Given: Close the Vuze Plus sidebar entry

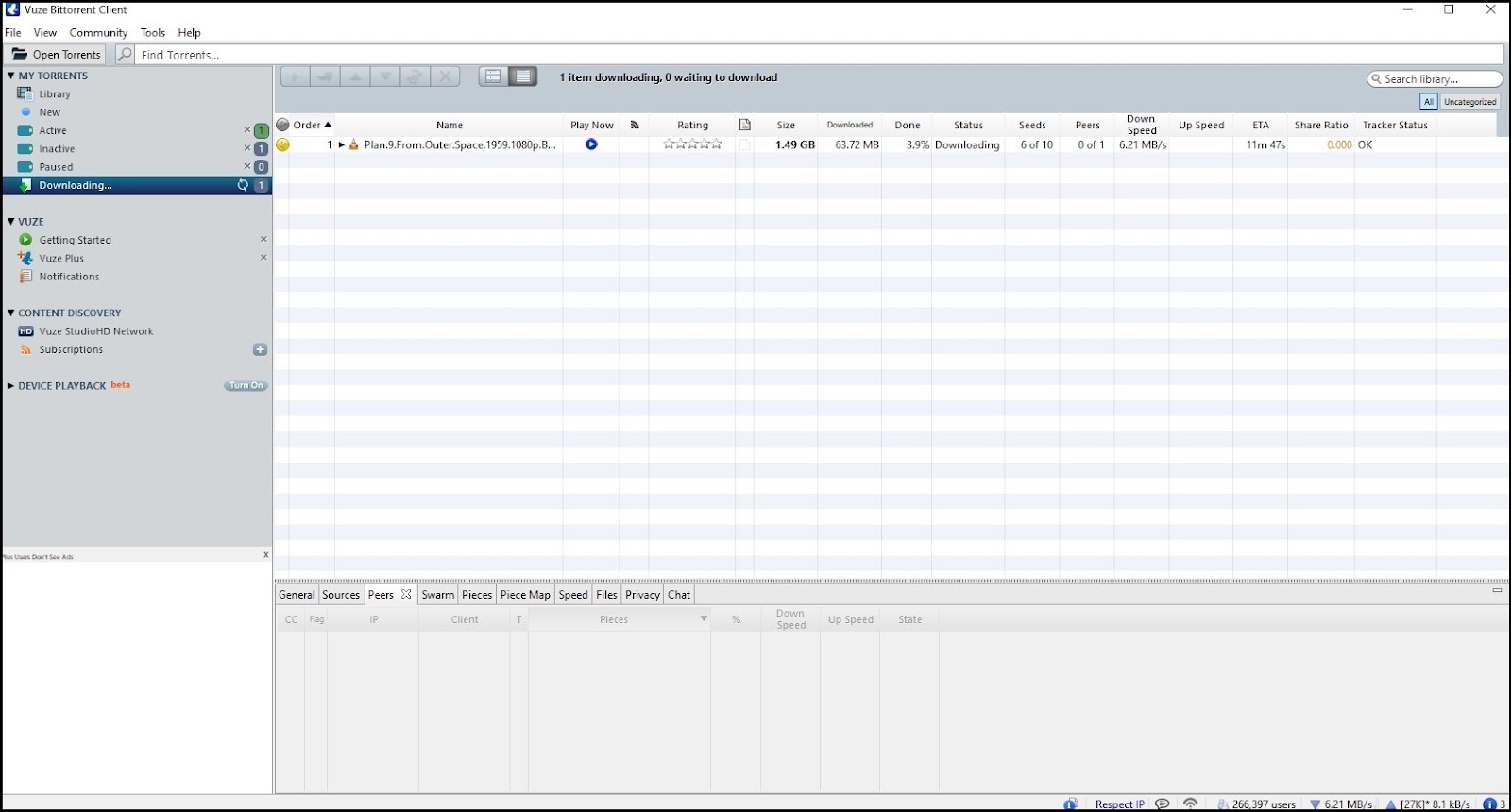Looking at the screenshot, I should click(x=263, y=257).
